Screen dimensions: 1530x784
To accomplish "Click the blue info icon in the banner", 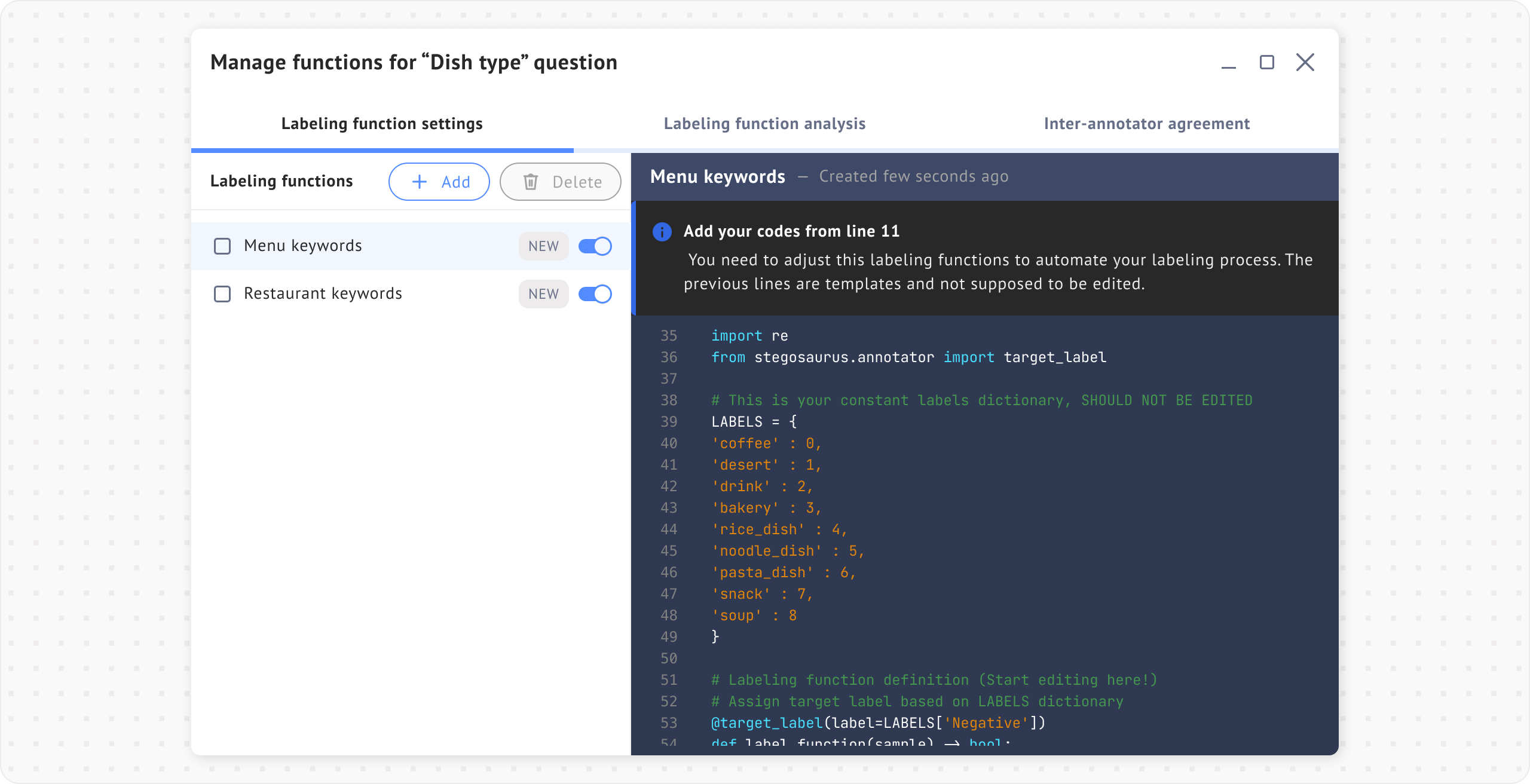I will (x=662, y=231).
